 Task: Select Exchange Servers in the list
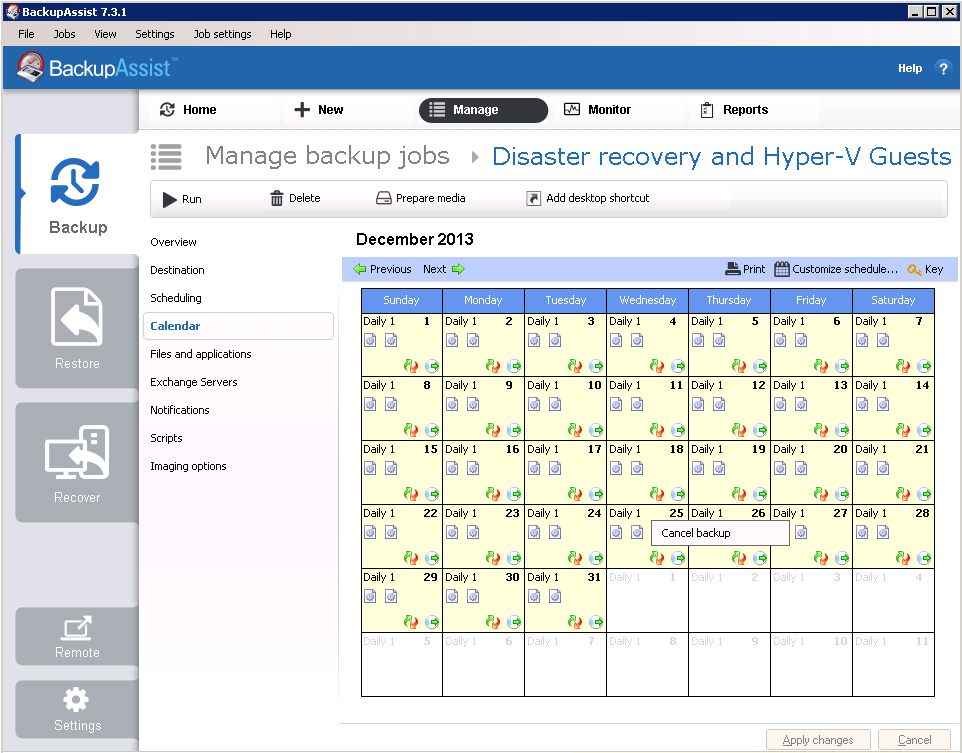194,382
